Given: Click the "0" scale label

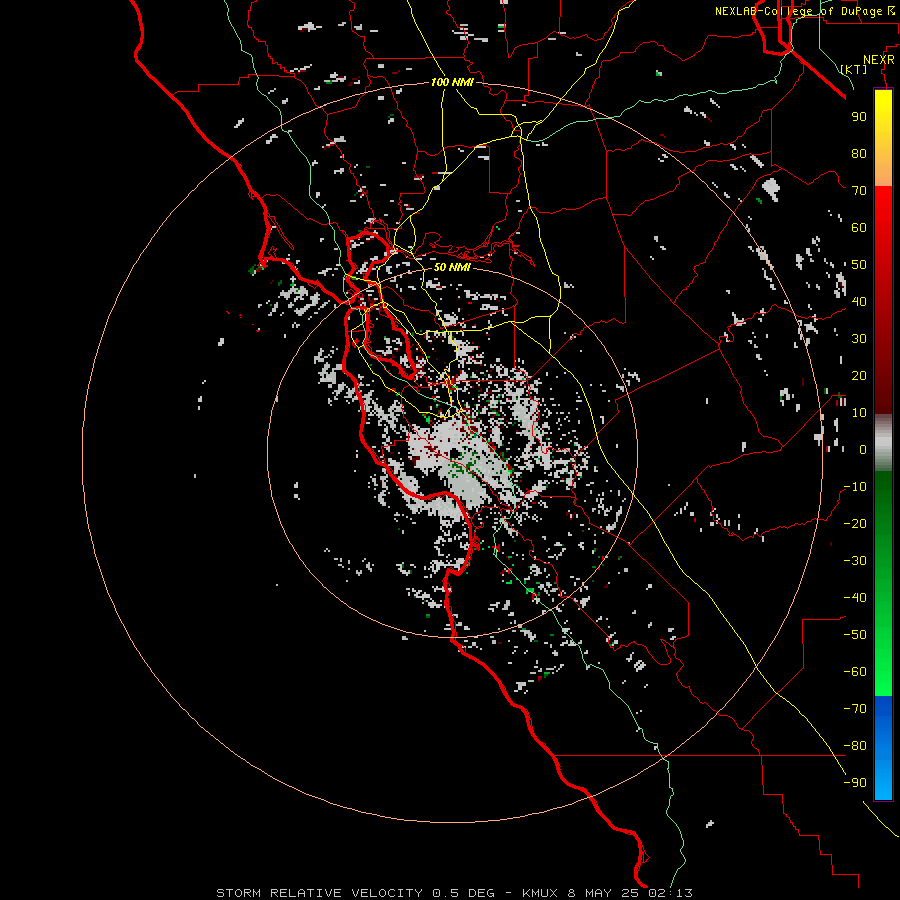Looking at the screenshot, I should pyautogui.click(x=863, y=450).
